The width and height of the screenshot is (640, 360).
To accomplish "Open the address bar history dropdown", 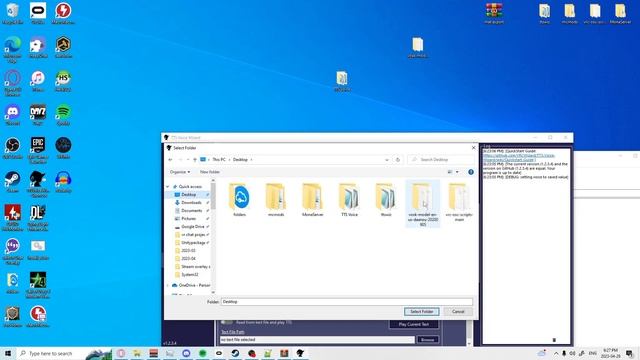I will [x=387, y=160].
